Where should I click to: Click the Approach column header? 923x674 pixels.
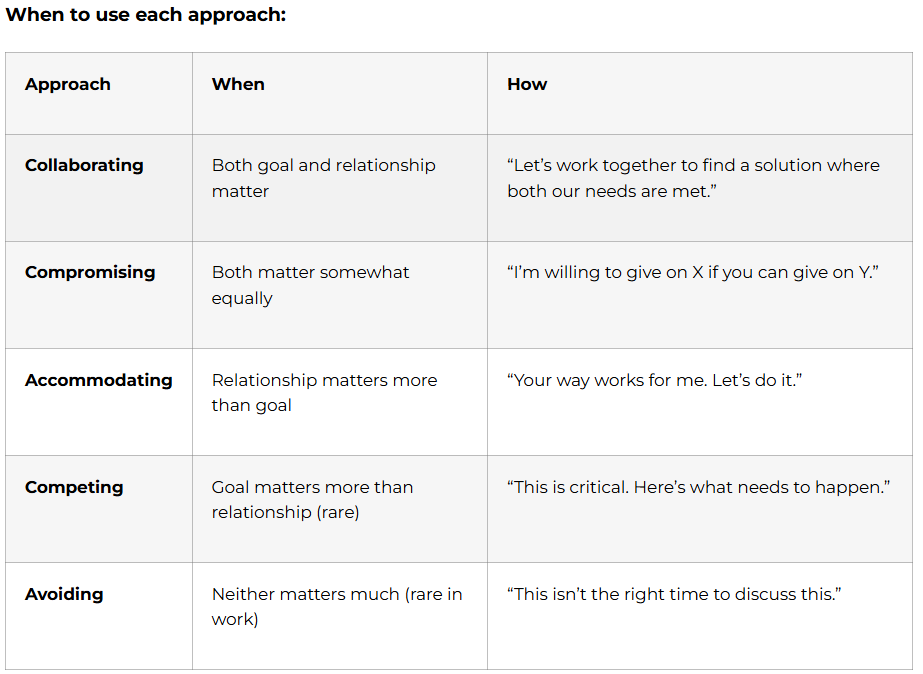pyautogui.click(x=68, y=84)
